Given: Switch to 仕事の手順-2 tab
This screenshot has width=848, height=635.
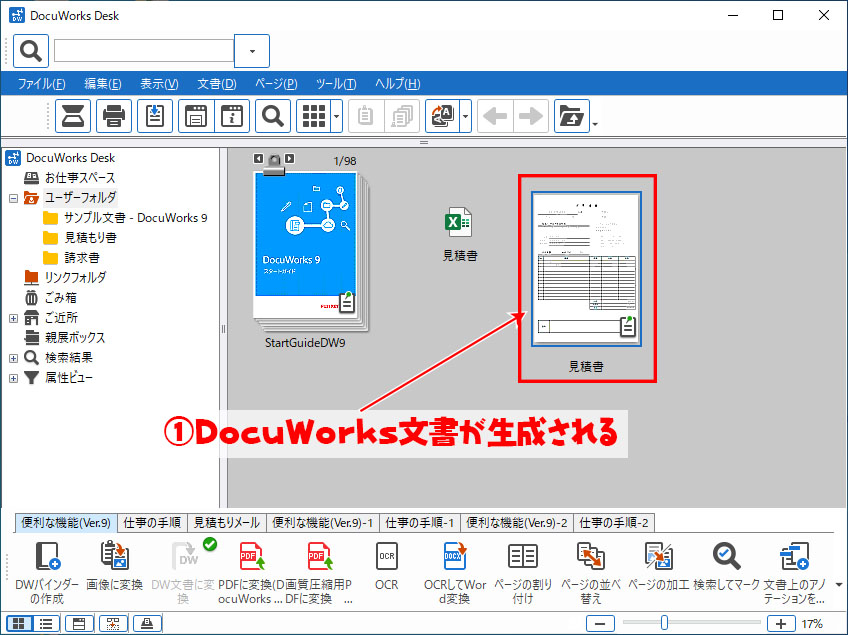Looking at the screenshot, I should point(614,523).
